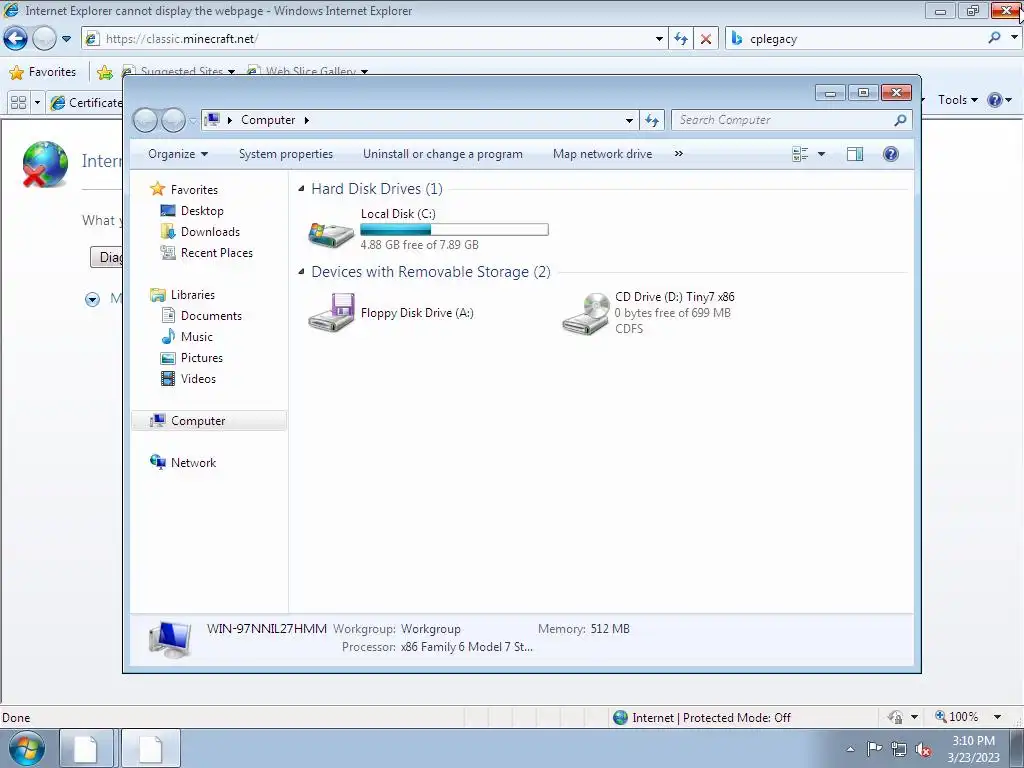Click the Local Disk C usage bar
This screenshot has width=1024, height=768.
(455, 229)
